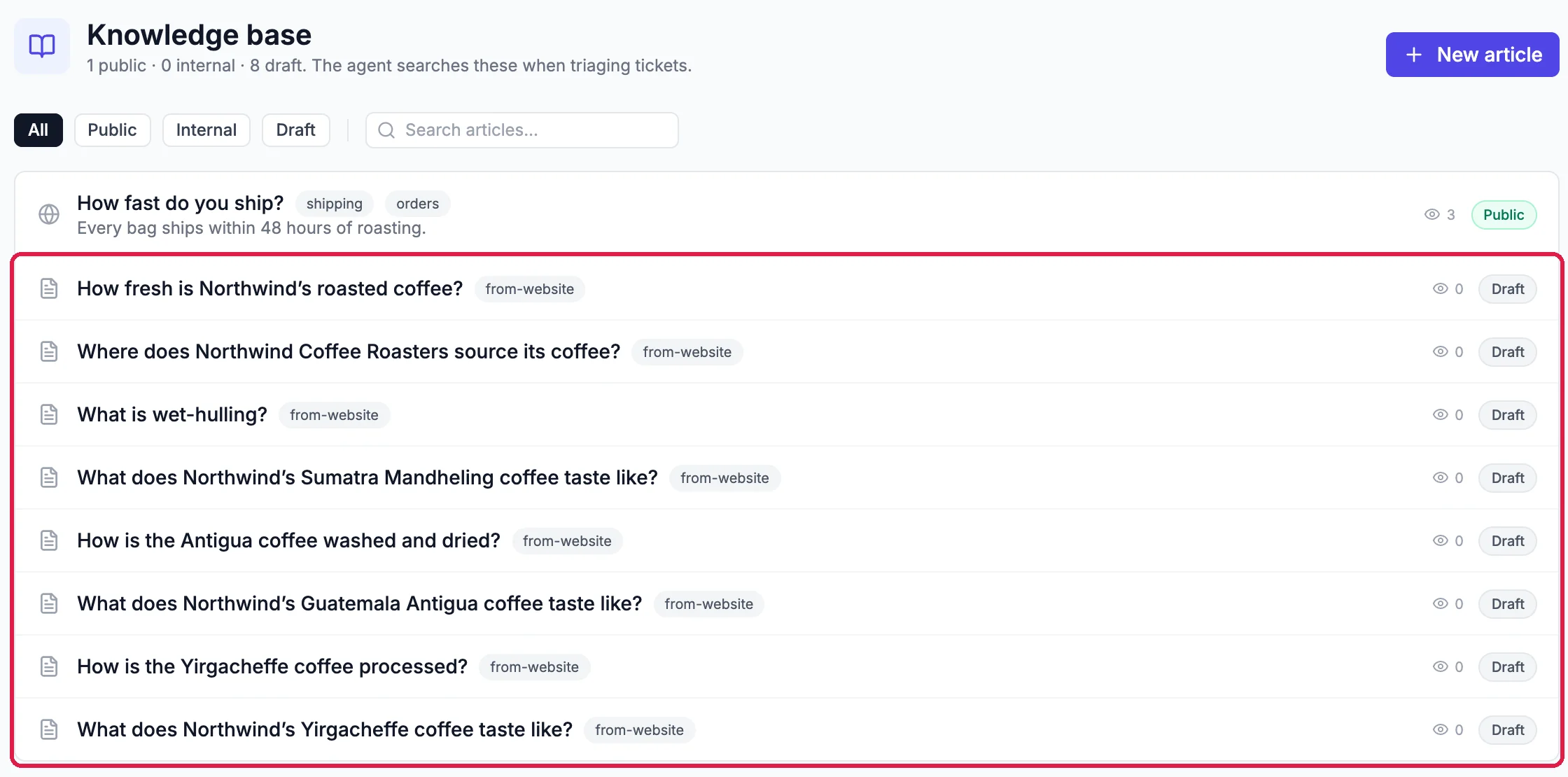This screenshot has height=777, width=1568.
Task: Click the from-website tag on the wet-hulling row
Action: pos(335,415)
